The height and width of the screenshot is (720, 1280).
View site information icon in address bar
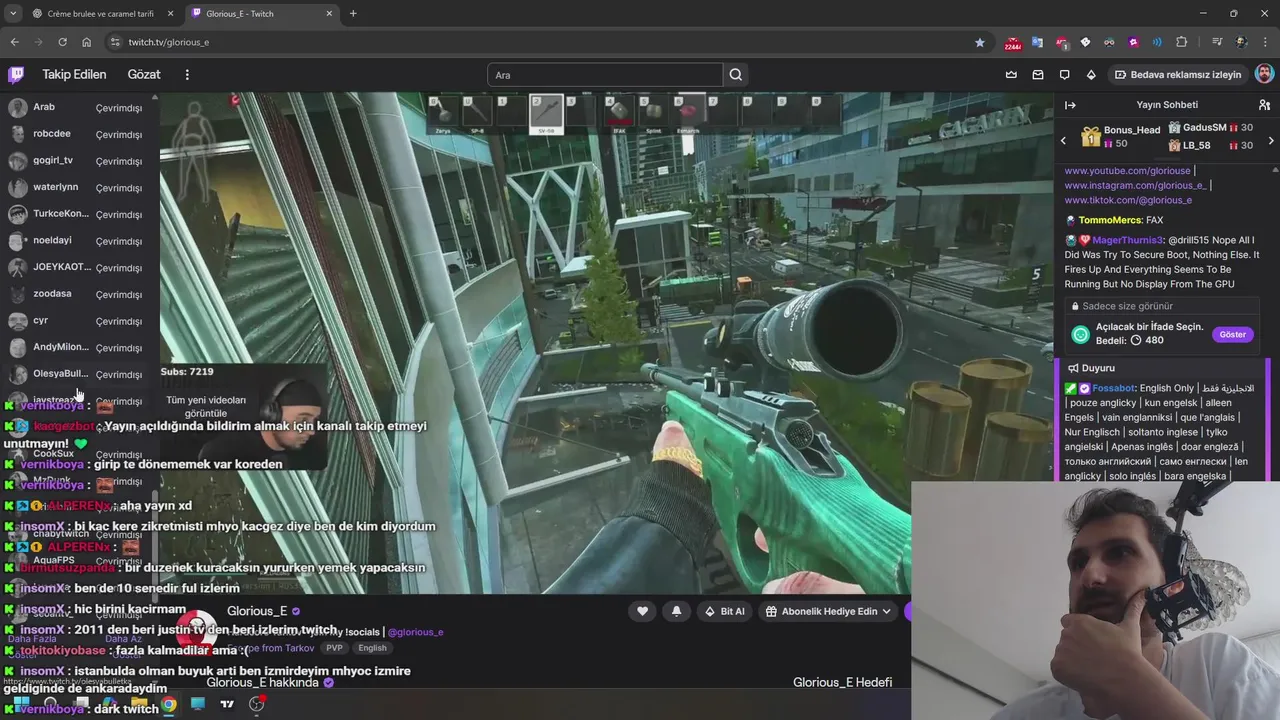tap(115, 42)
